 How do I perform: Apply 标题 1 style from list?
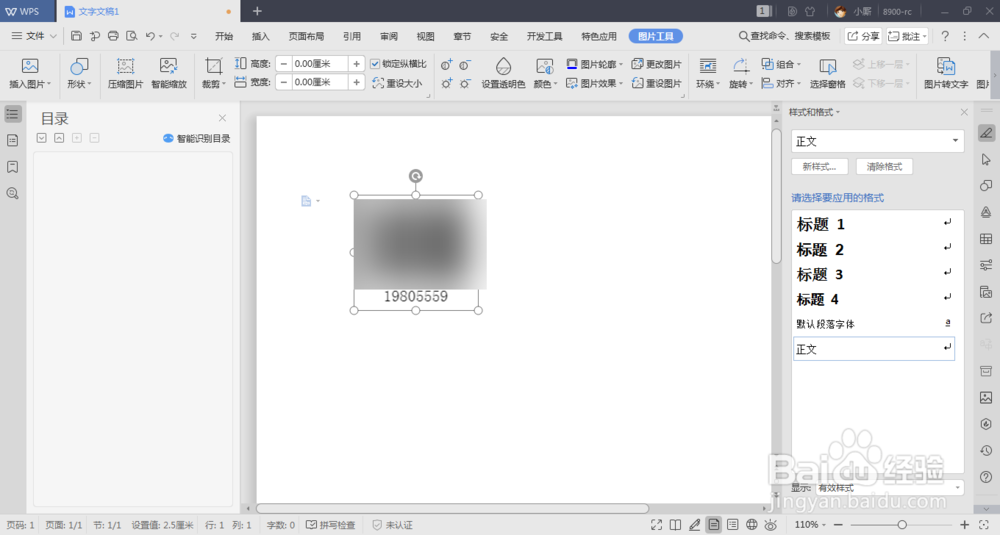874,224
